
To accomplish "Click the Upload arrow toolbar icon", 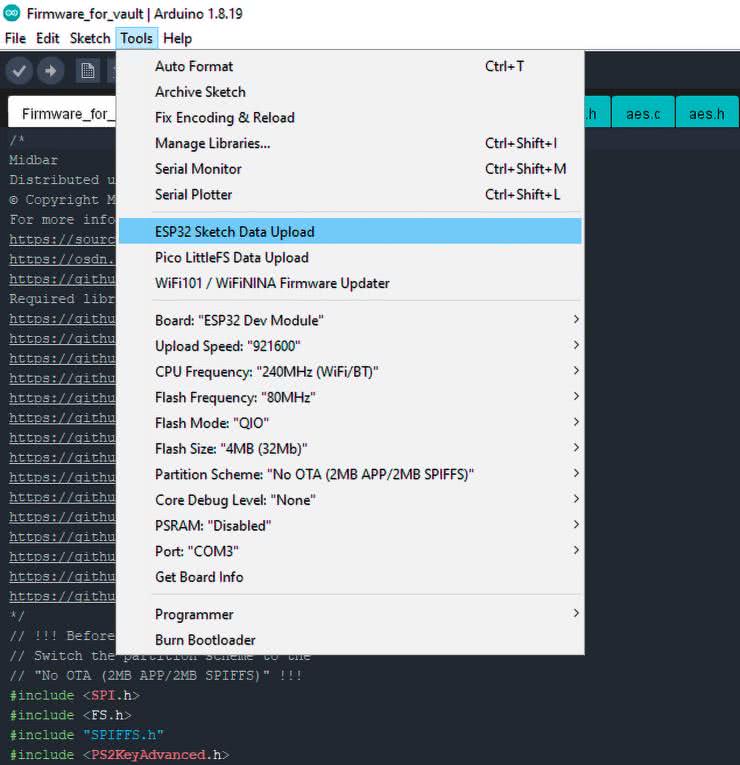I will click(51, 71).
